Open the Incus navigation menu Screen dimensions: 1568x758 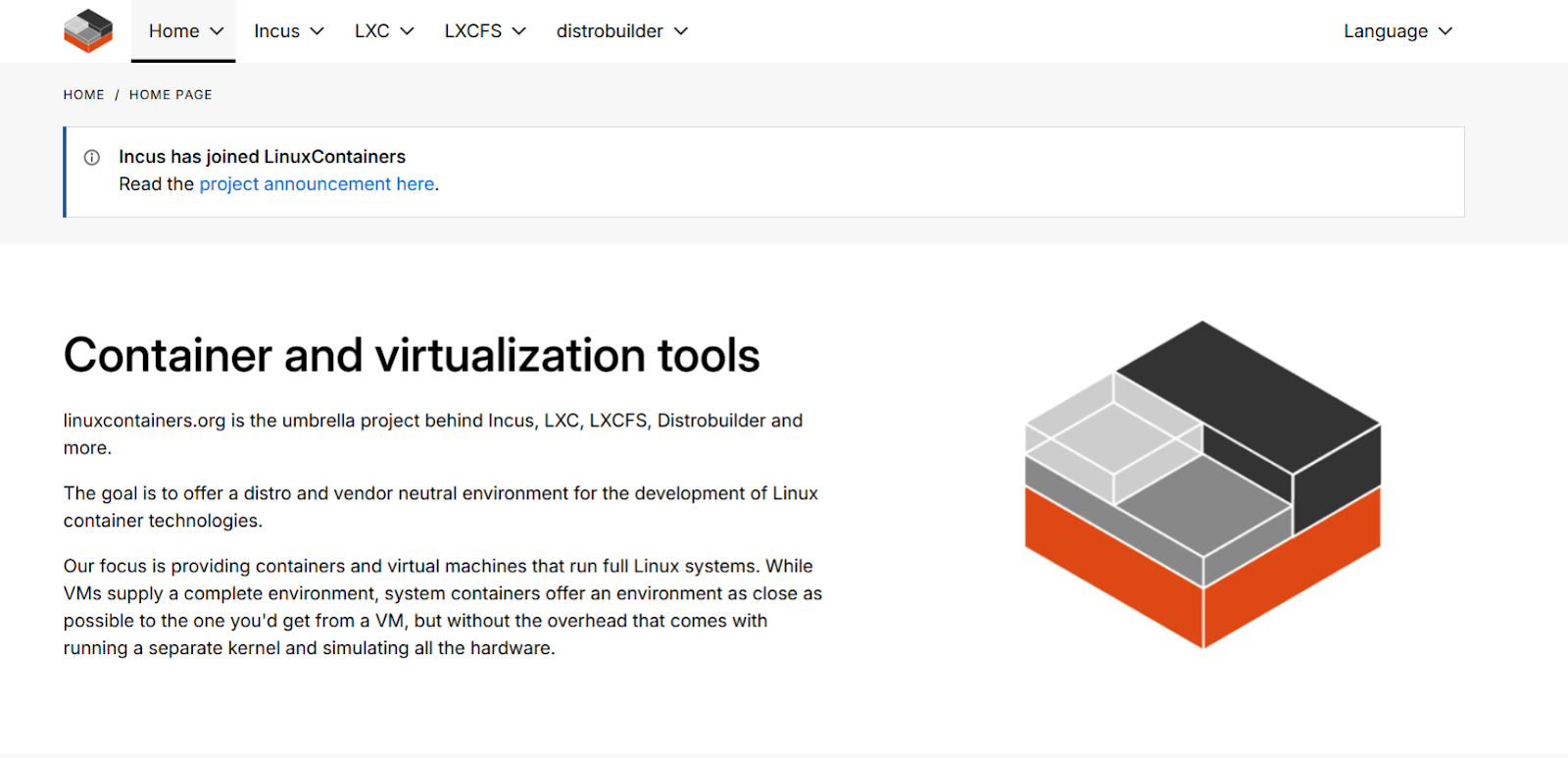tap(276, 31)
